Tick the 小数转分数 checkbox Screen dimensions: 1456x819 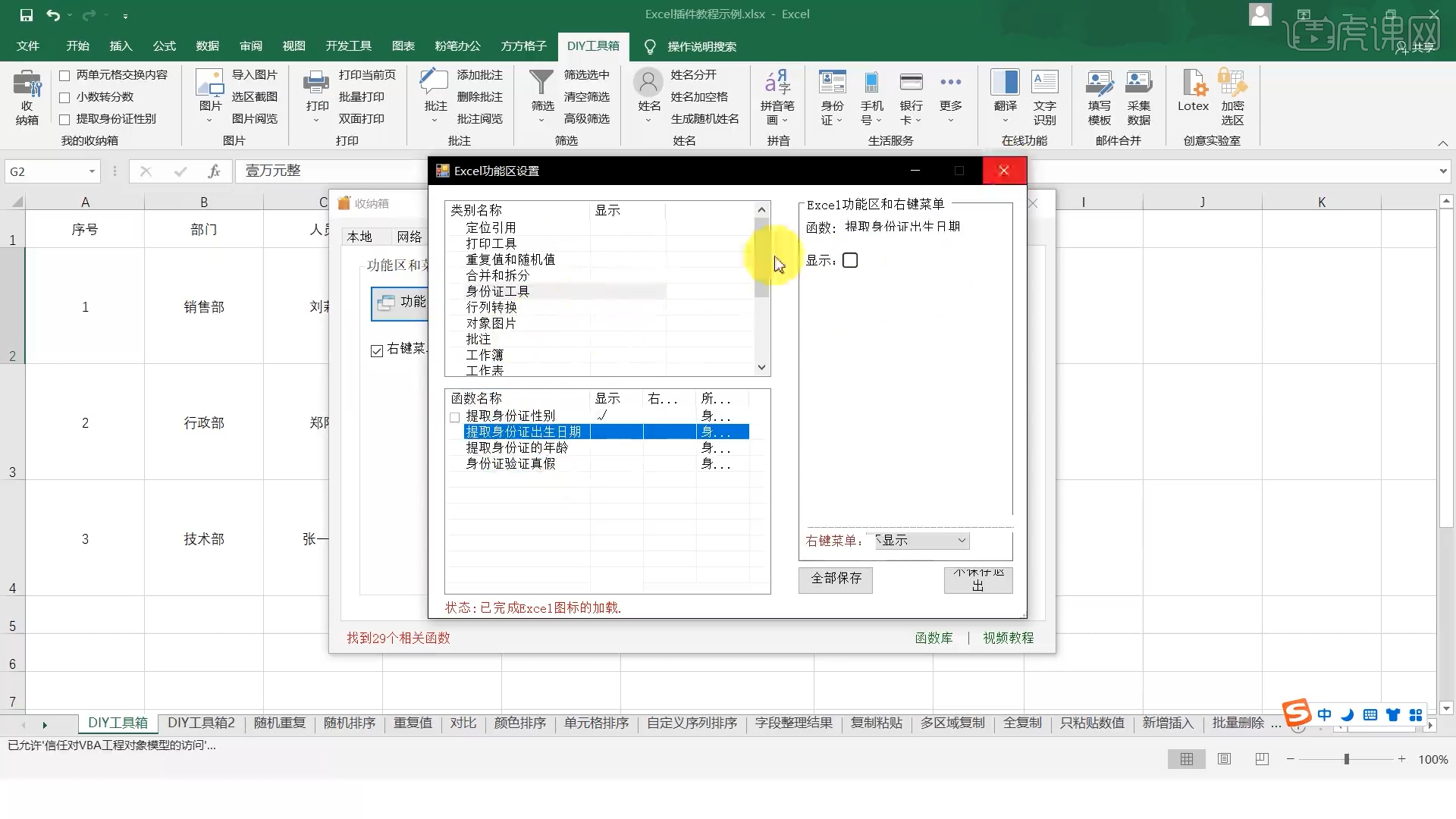(64, 97)
